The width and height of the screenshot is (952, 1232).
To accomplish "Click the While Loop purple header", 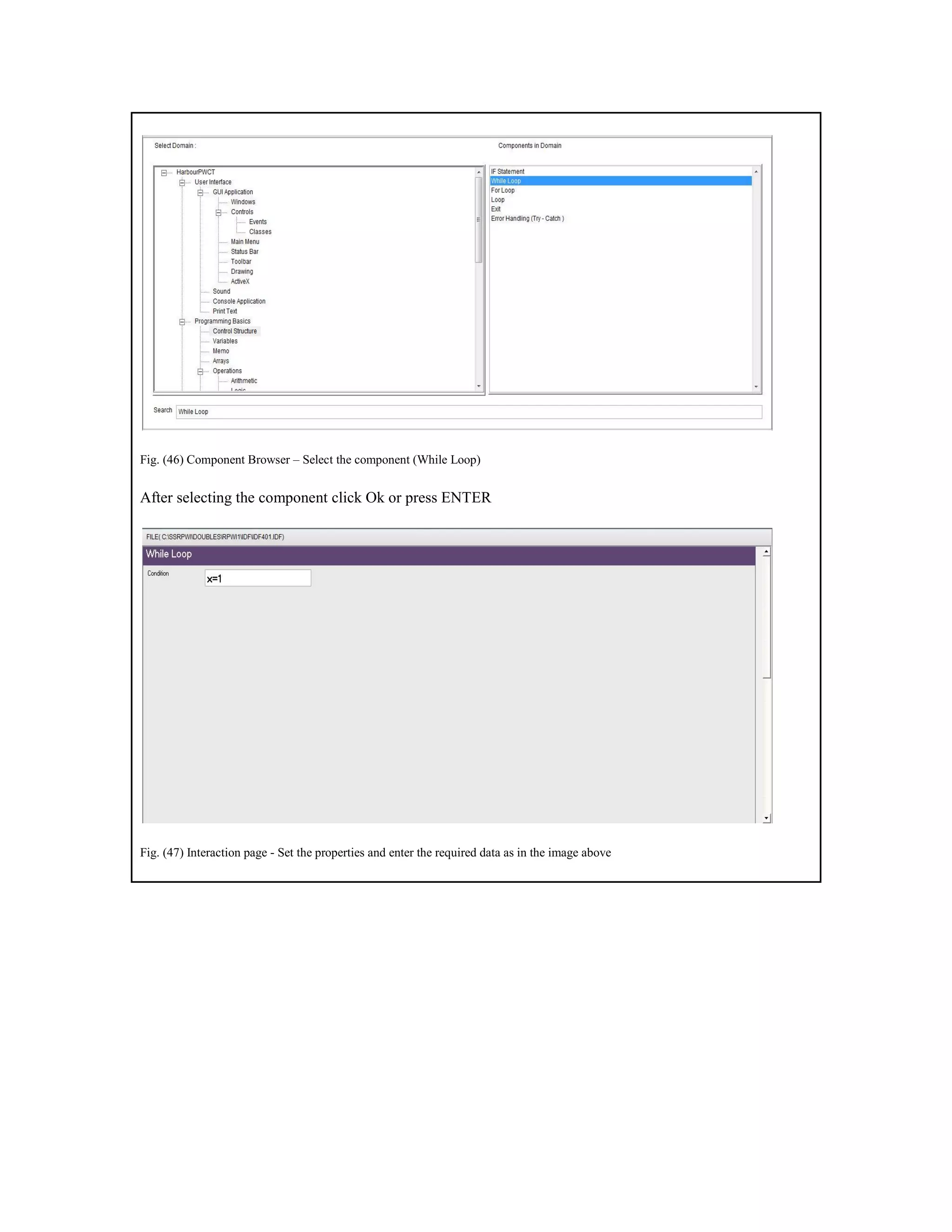I will click(x=449, y=555).
